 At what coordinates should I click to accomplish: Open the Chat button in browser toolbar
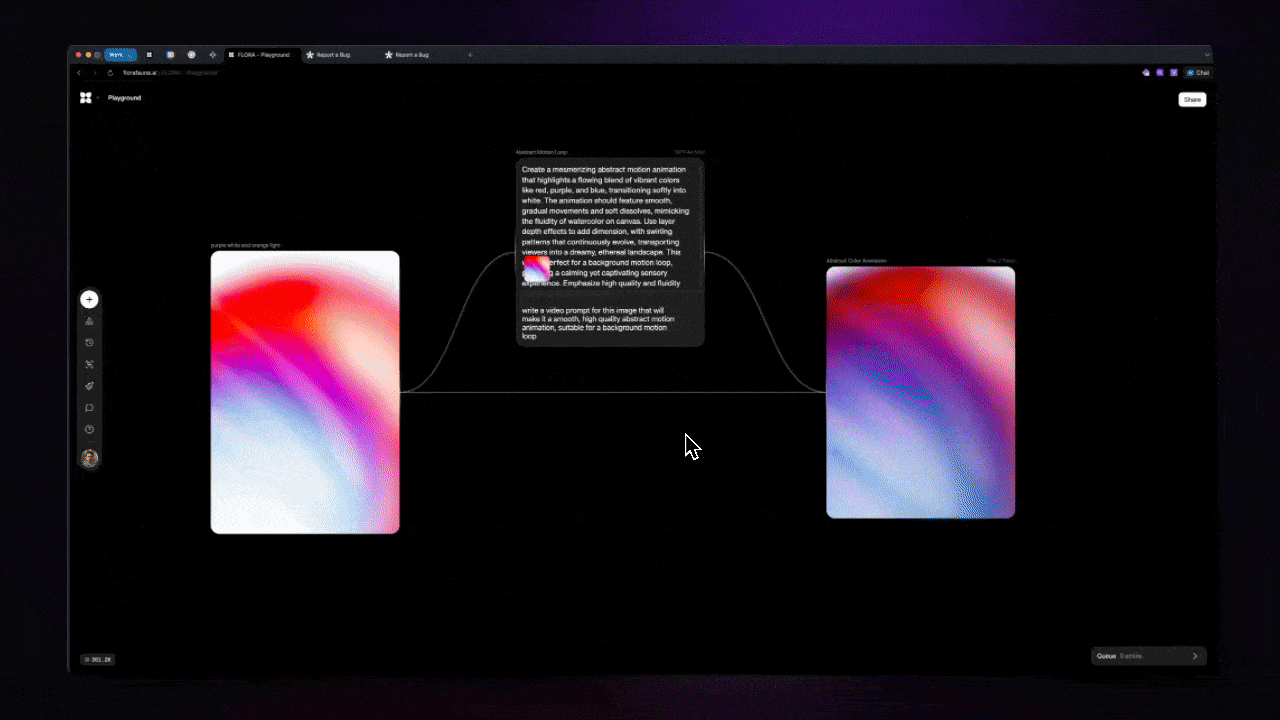(1197, 73)
